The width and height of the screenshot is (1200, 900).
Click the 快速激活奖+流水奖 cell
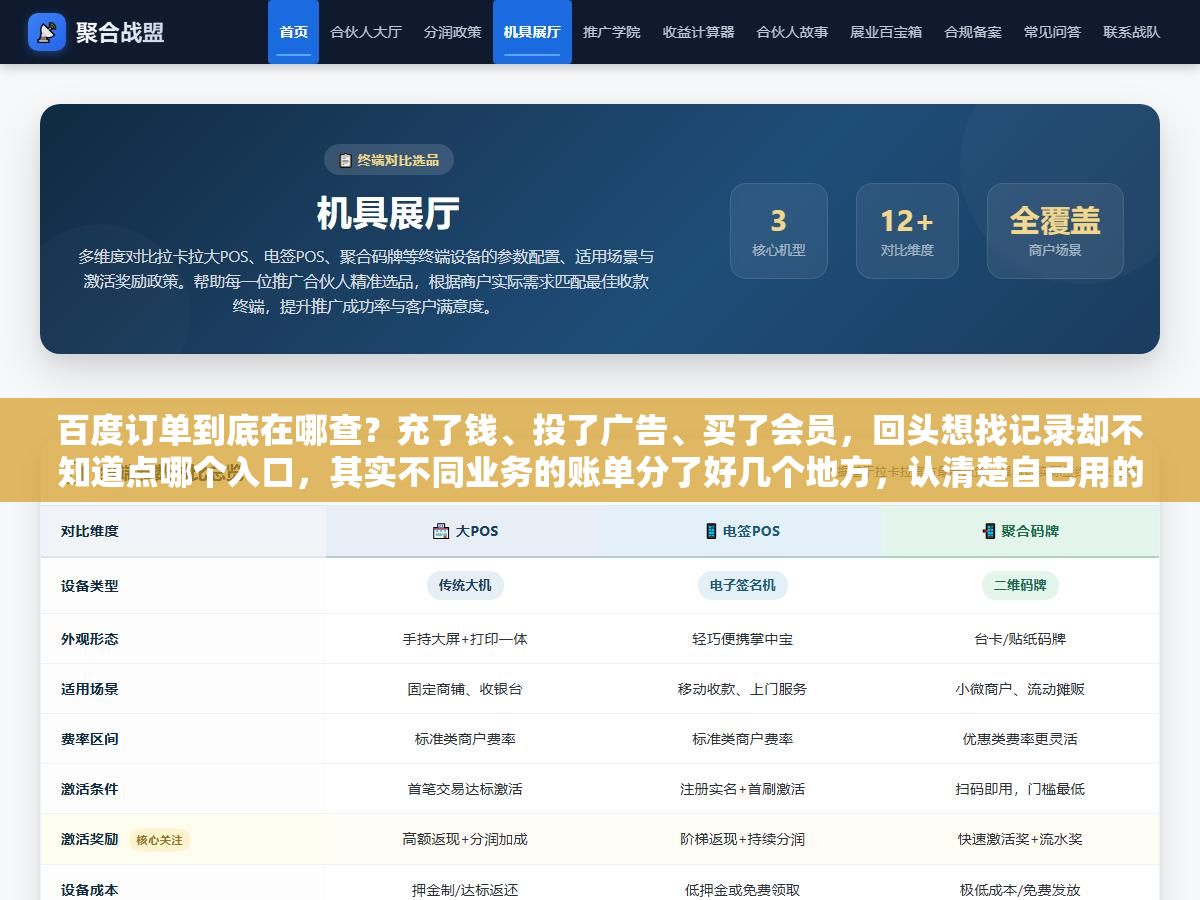pos(1020,839)
